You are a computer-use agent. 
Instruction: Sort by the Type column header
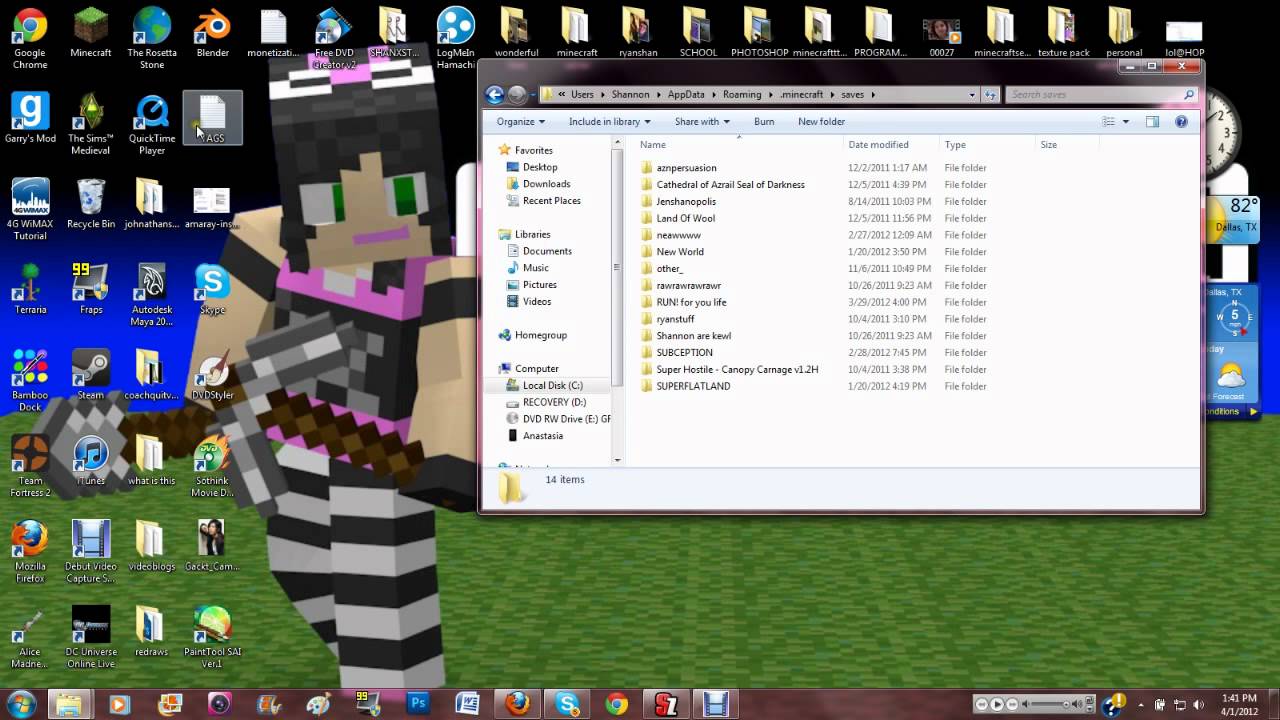[x=955, y=145]
